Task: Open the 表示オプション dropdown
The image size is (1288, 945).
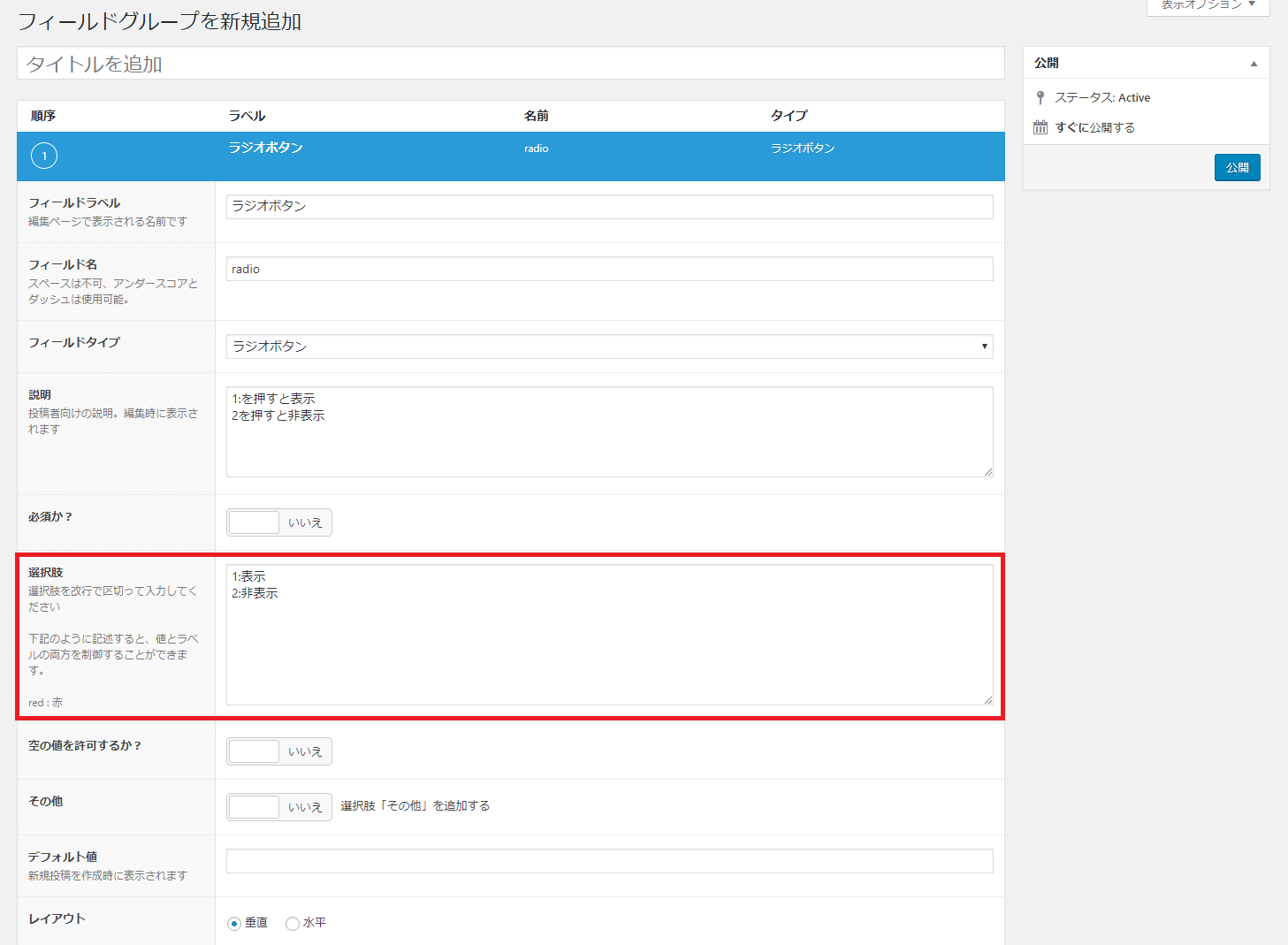Action: coord(1208,5)
